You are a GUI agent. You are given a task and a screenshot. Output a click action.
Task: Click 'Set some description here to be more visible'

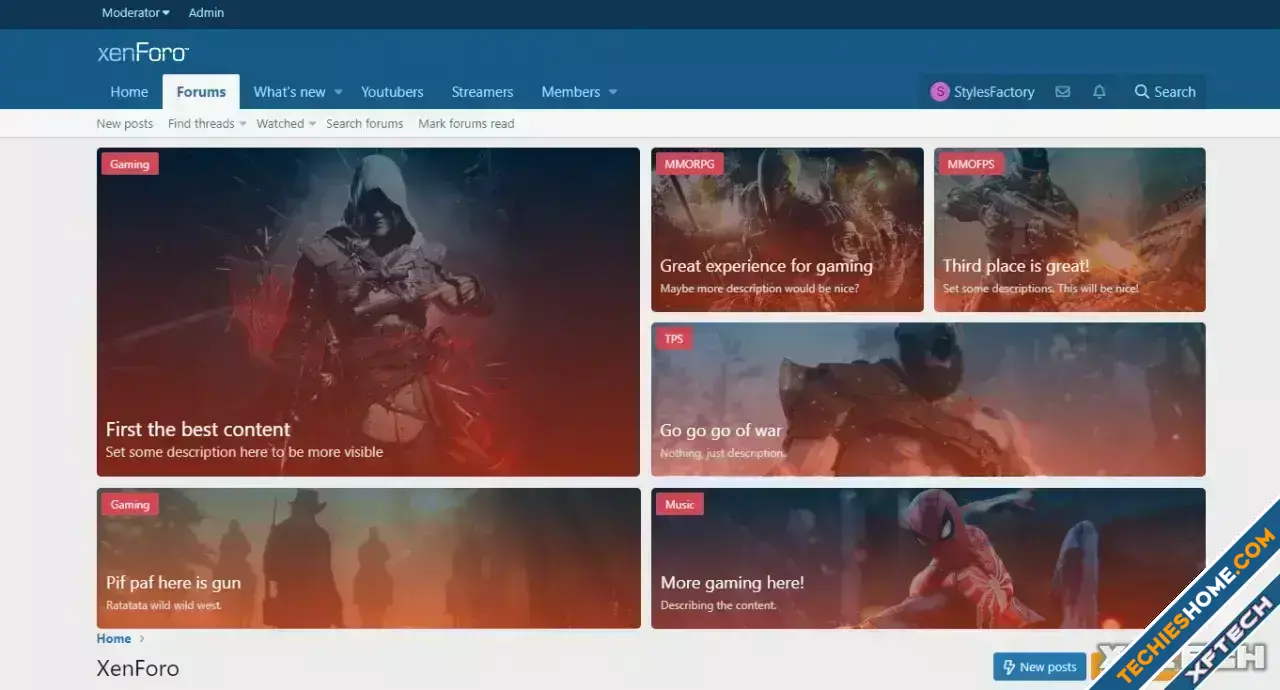[x=244, y=452]
